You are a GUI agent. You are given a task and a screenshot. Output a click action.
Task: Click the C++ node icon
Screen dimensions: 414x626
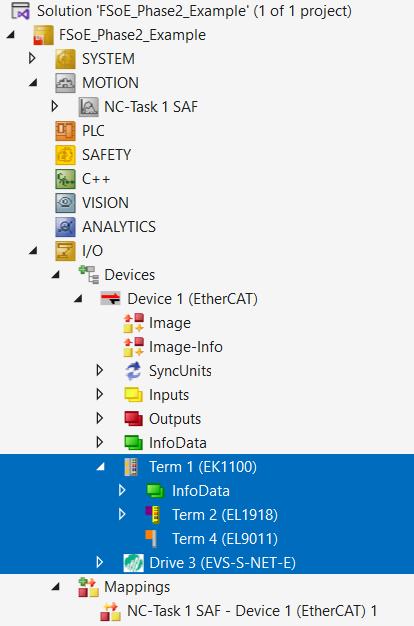tap(65, 179)
